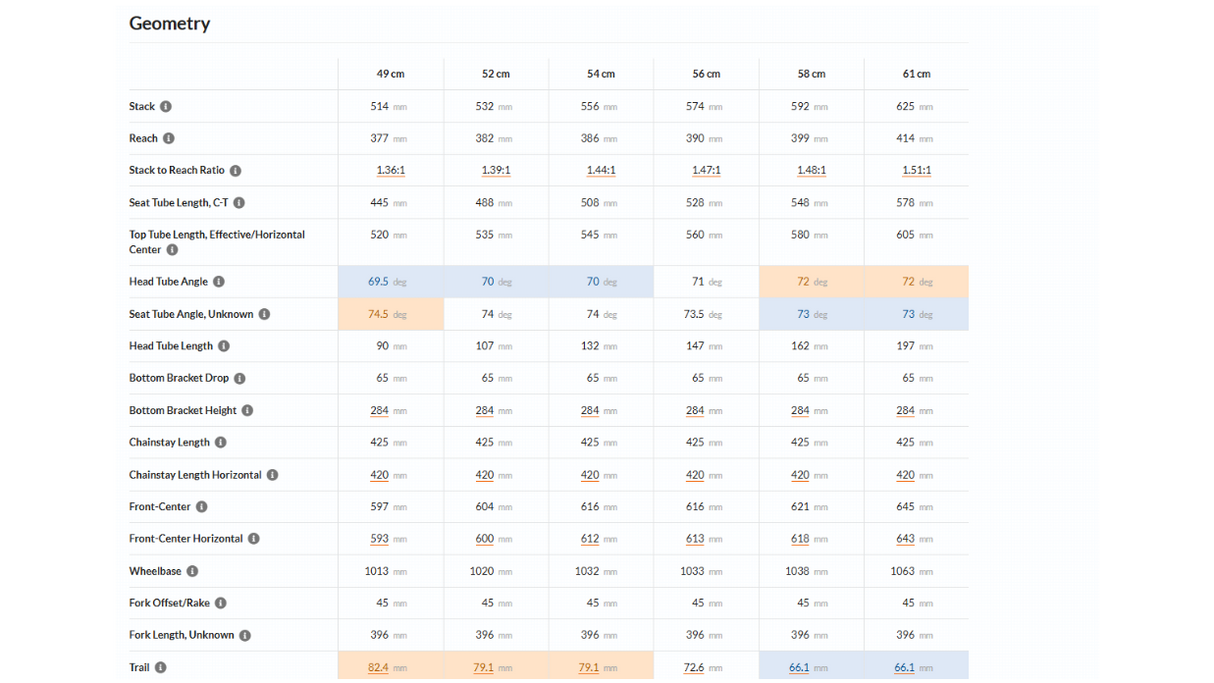This screenshot has width=1214, height=683.
Task: Open Front-Center Horizontal info icon
Action: [254, 539]
